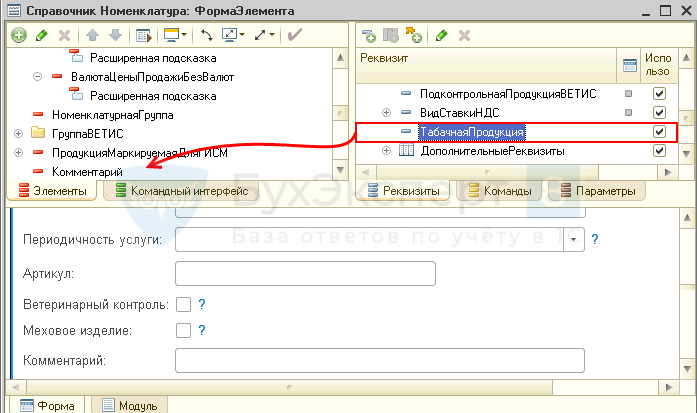This screenshot has width=697, height=413.
Task: Click the Реквизит column header
Action: tap(486, 65)
